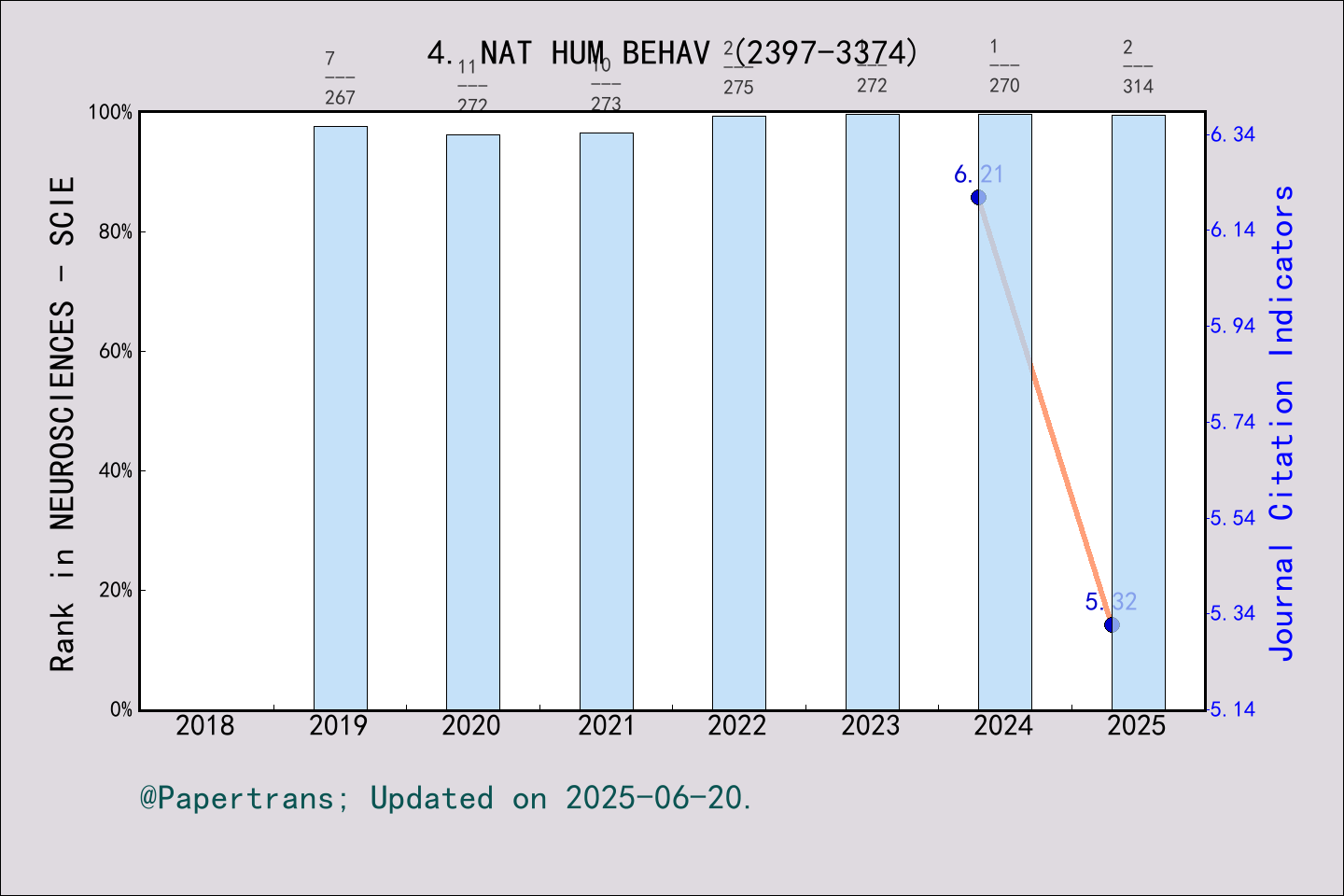Click the 2023 x-axis label

tap(871, 725)
